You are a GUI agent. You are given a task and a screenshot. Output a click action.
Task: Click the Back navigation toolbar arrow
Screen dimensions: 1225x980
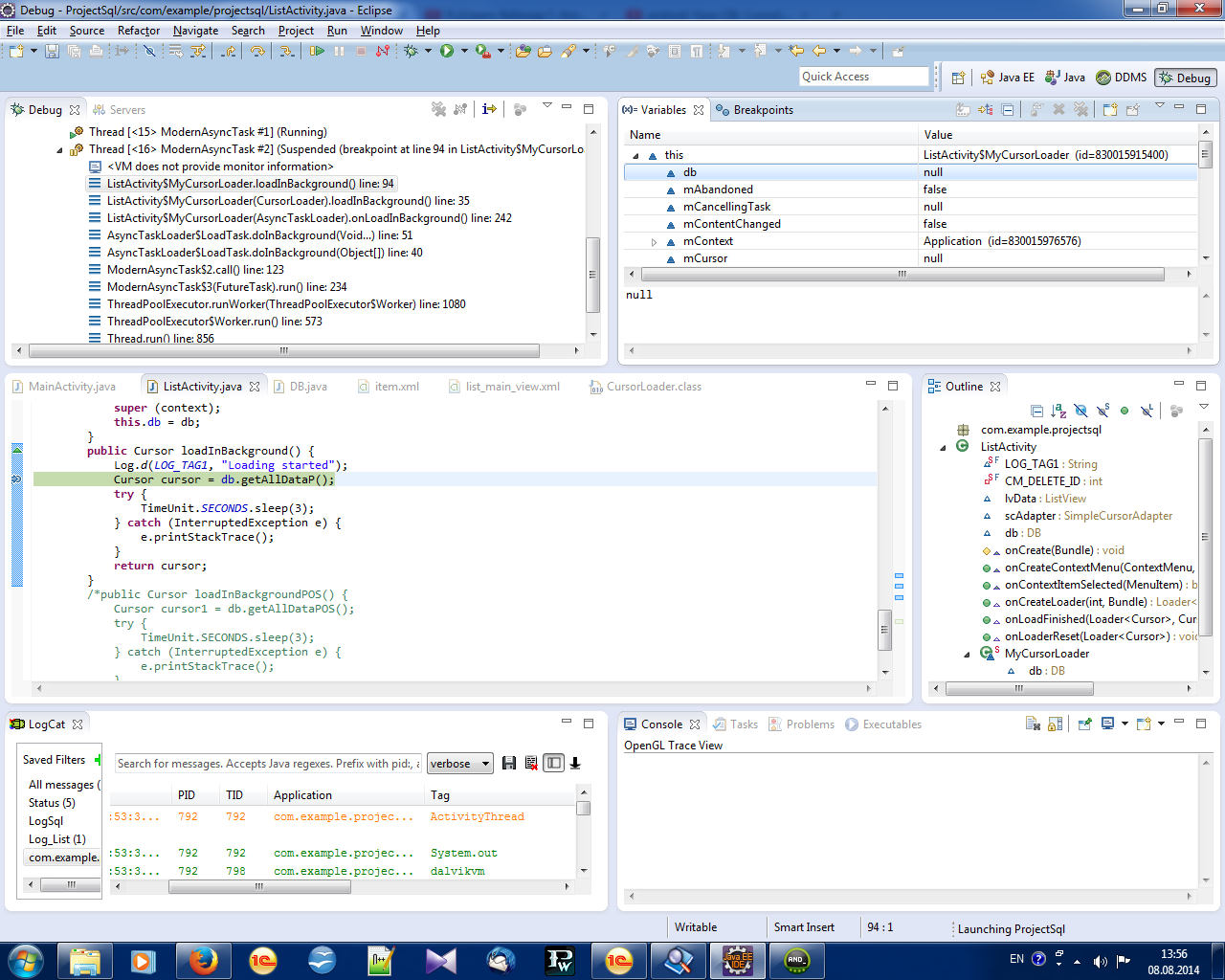click(819, 51)
